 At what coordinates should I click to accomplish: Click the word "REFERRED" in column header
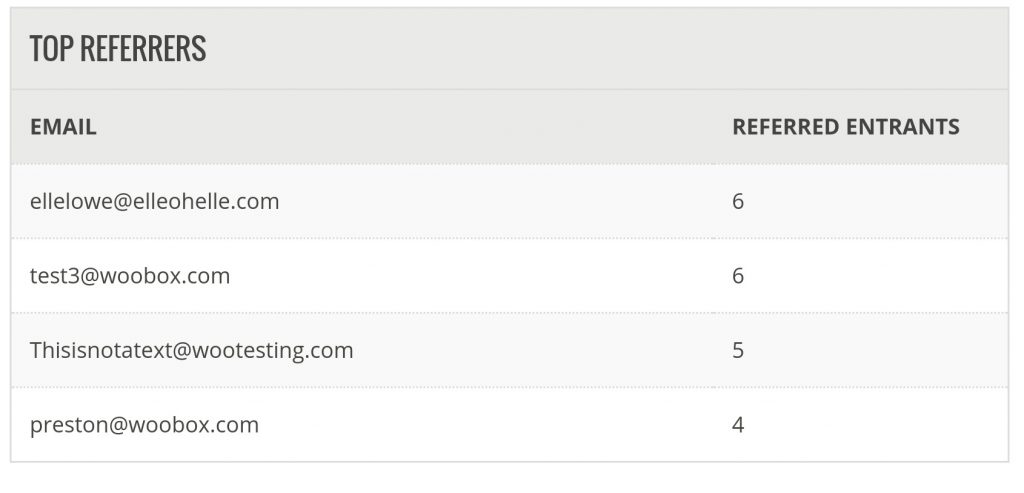tap(785, 127)
